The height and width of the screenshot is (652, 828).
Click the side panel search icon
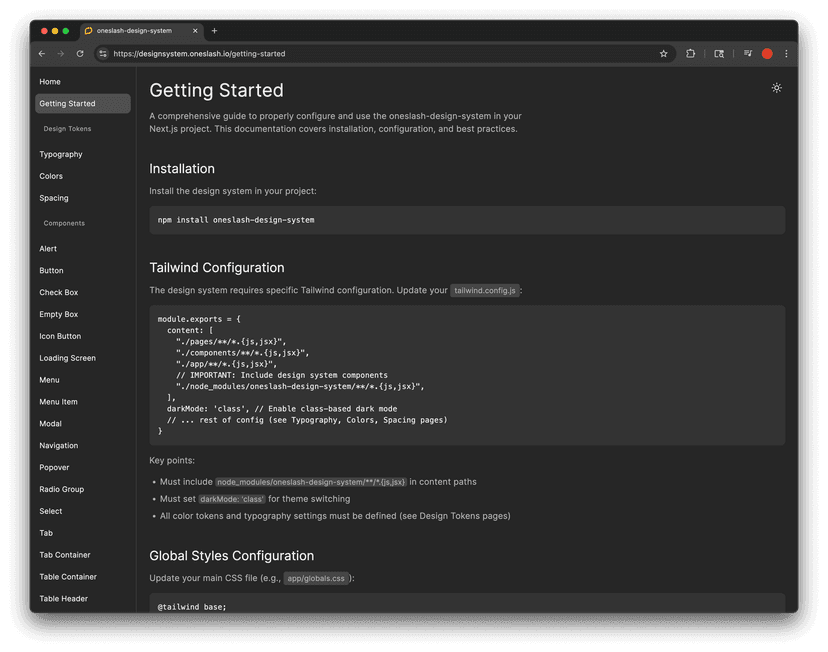721,53
